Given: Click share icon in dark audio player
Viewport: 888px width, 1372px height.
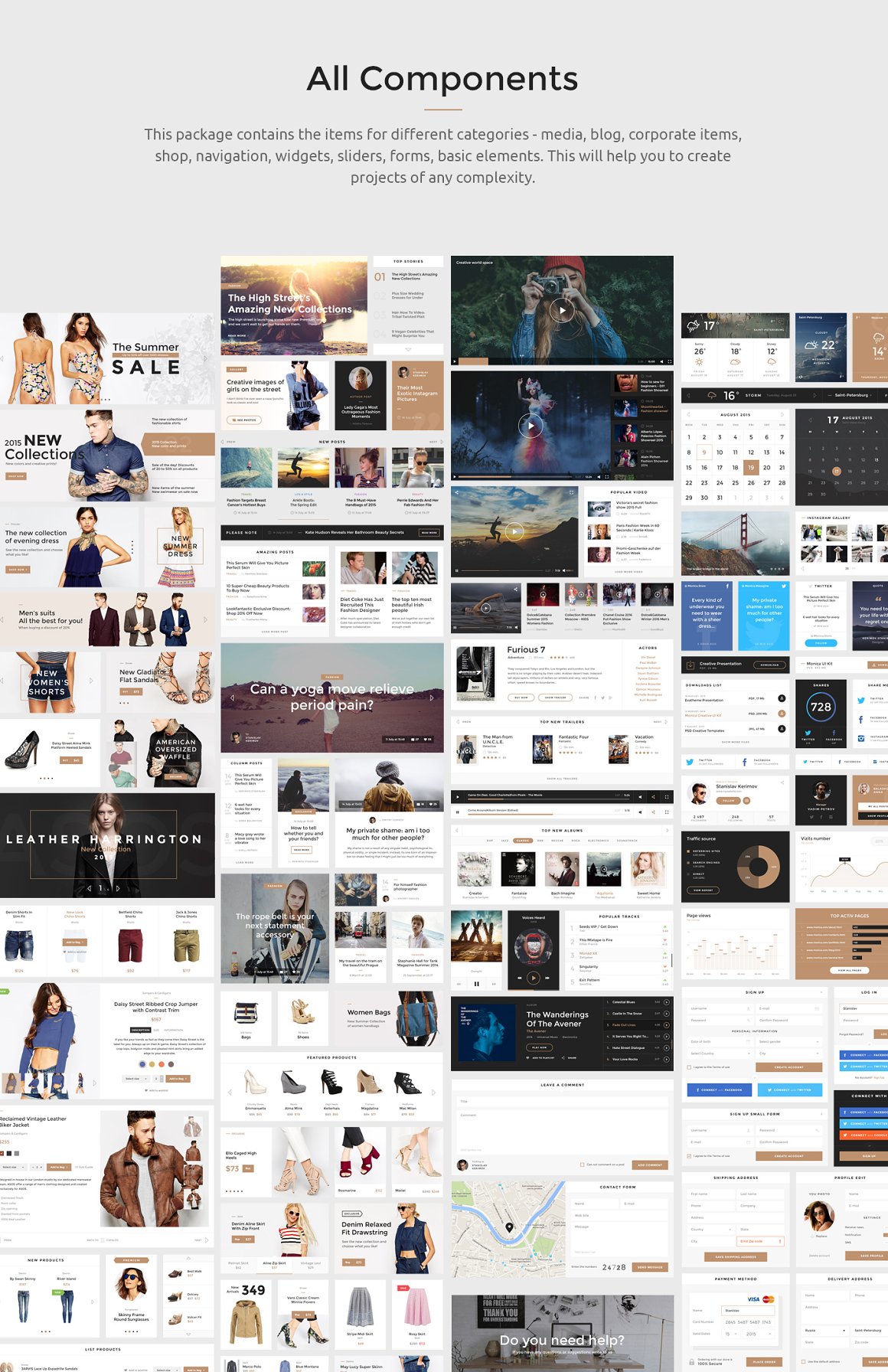Looking at the screenshot, I should pyautogui.click(x=653, y=796).
